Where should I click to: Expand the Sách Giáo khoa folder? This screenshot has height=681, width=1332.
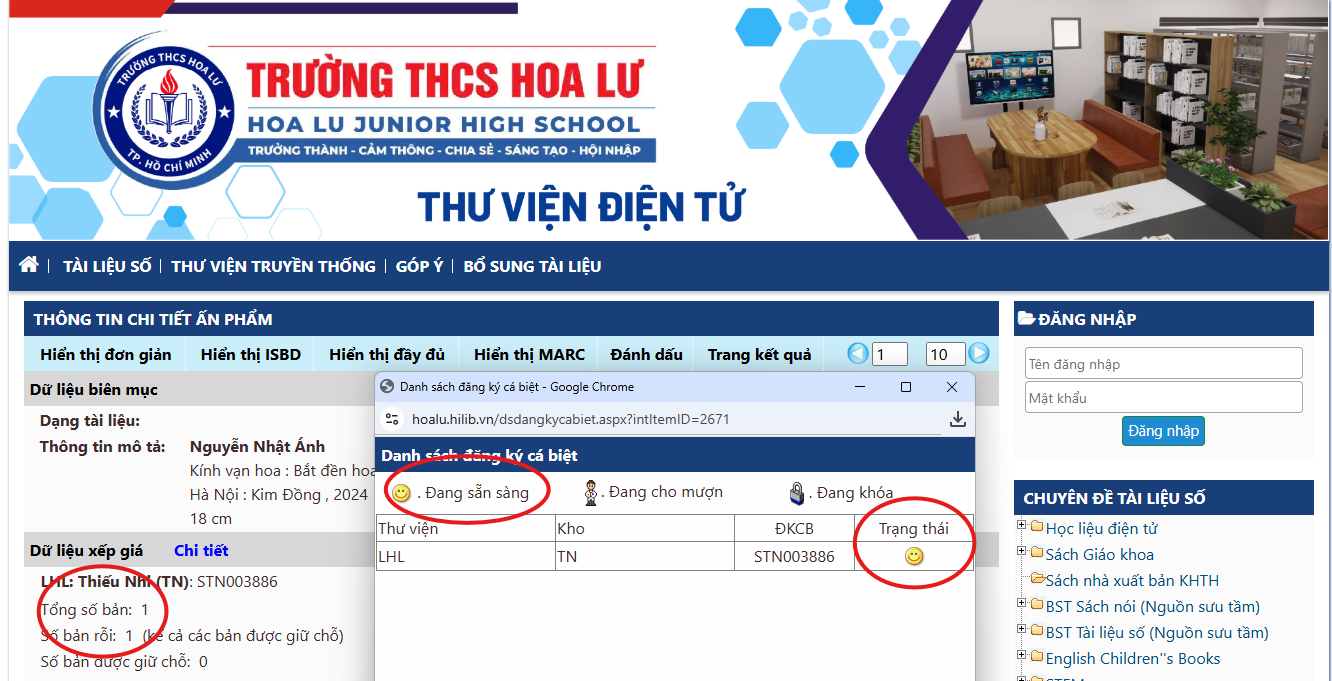[1022, 553]
